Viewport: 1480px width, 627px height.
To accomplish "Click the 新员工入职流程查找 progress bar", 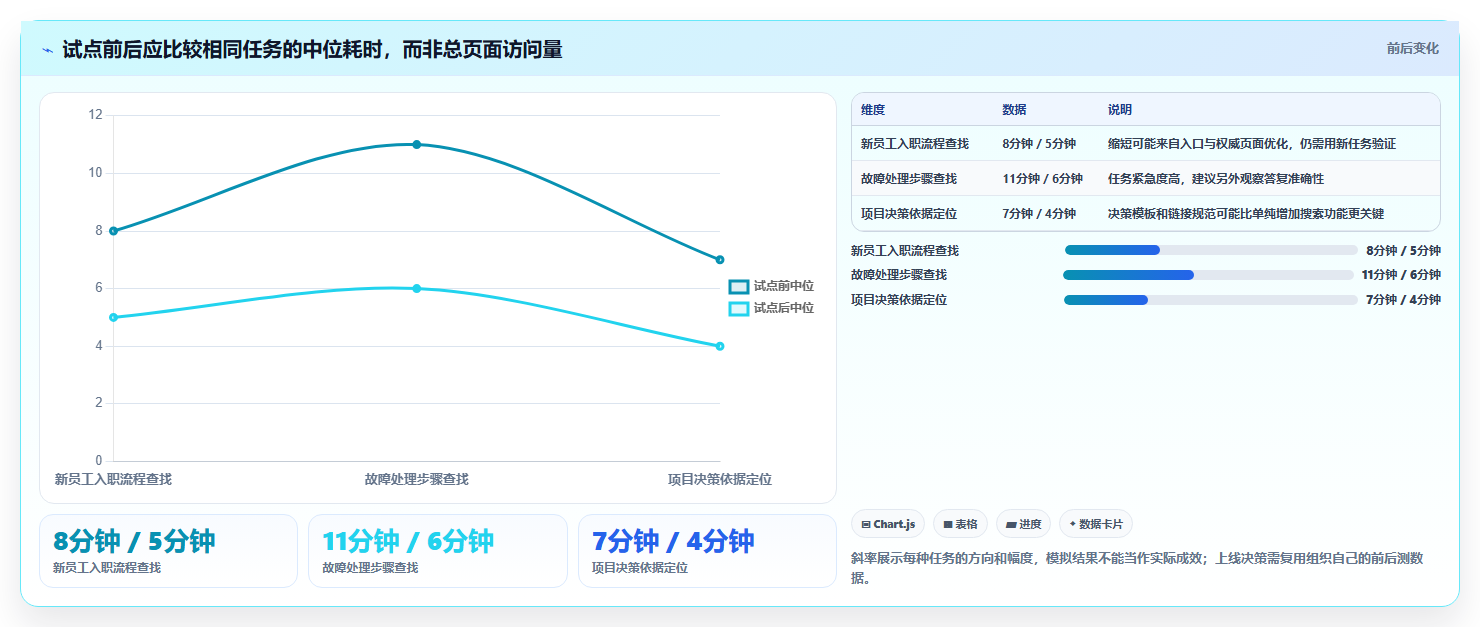I will 1211,250.
